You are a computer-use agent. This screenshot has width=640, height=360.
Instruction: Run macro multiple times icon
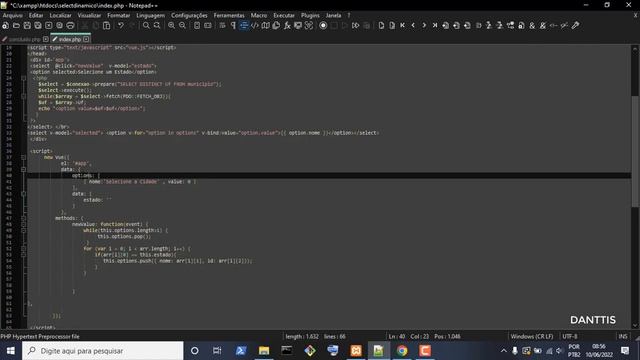(356, 25)
